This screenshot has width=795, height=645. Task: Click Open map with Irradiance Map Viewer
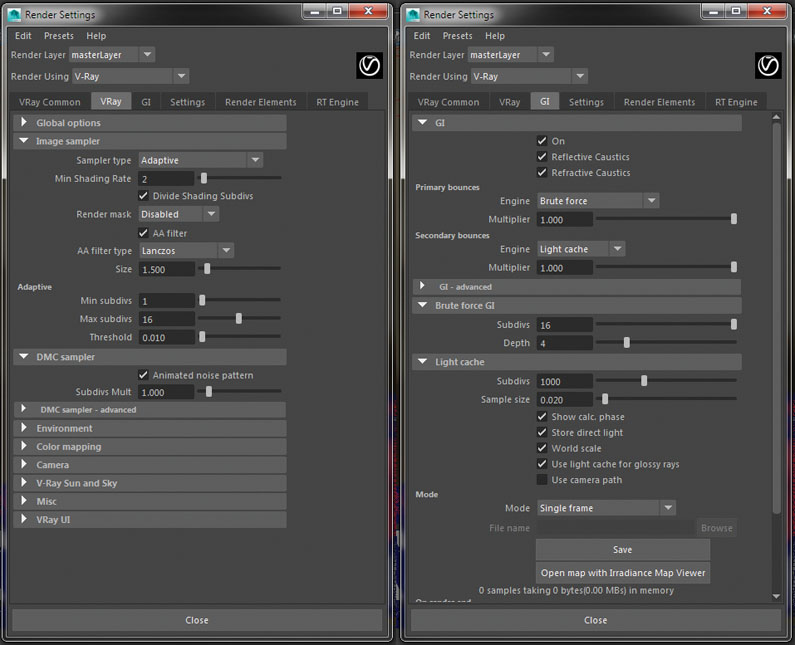(x=623, y=572)
